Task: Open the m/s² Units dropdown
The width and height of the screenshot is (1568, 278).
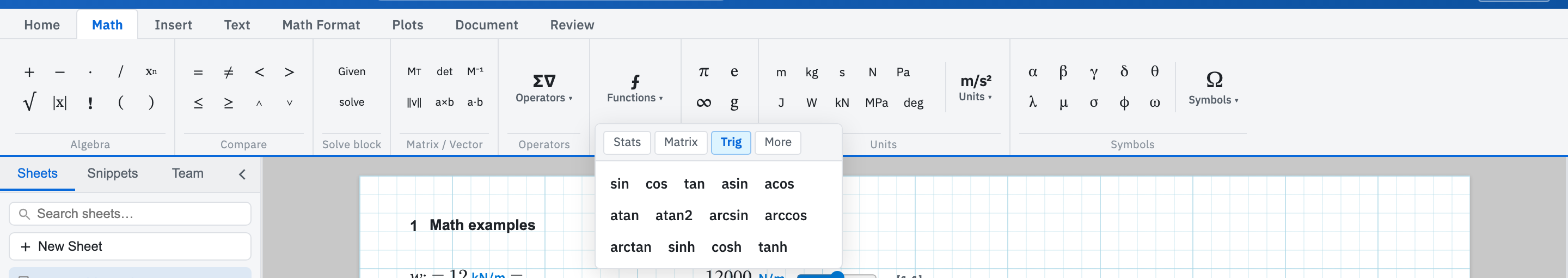Action: [976, 88]
